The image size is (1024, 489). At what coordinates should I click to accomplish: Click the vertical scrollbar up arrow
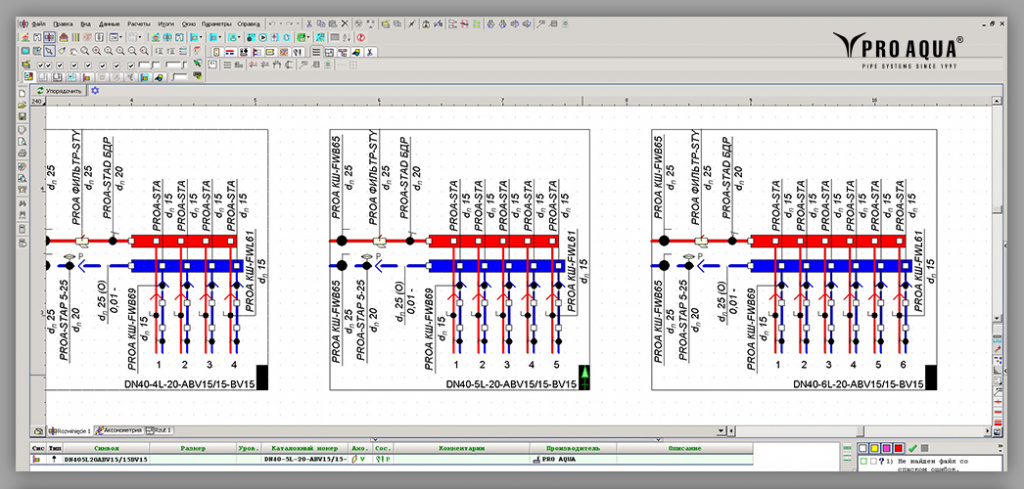click(x=997, y=101)
